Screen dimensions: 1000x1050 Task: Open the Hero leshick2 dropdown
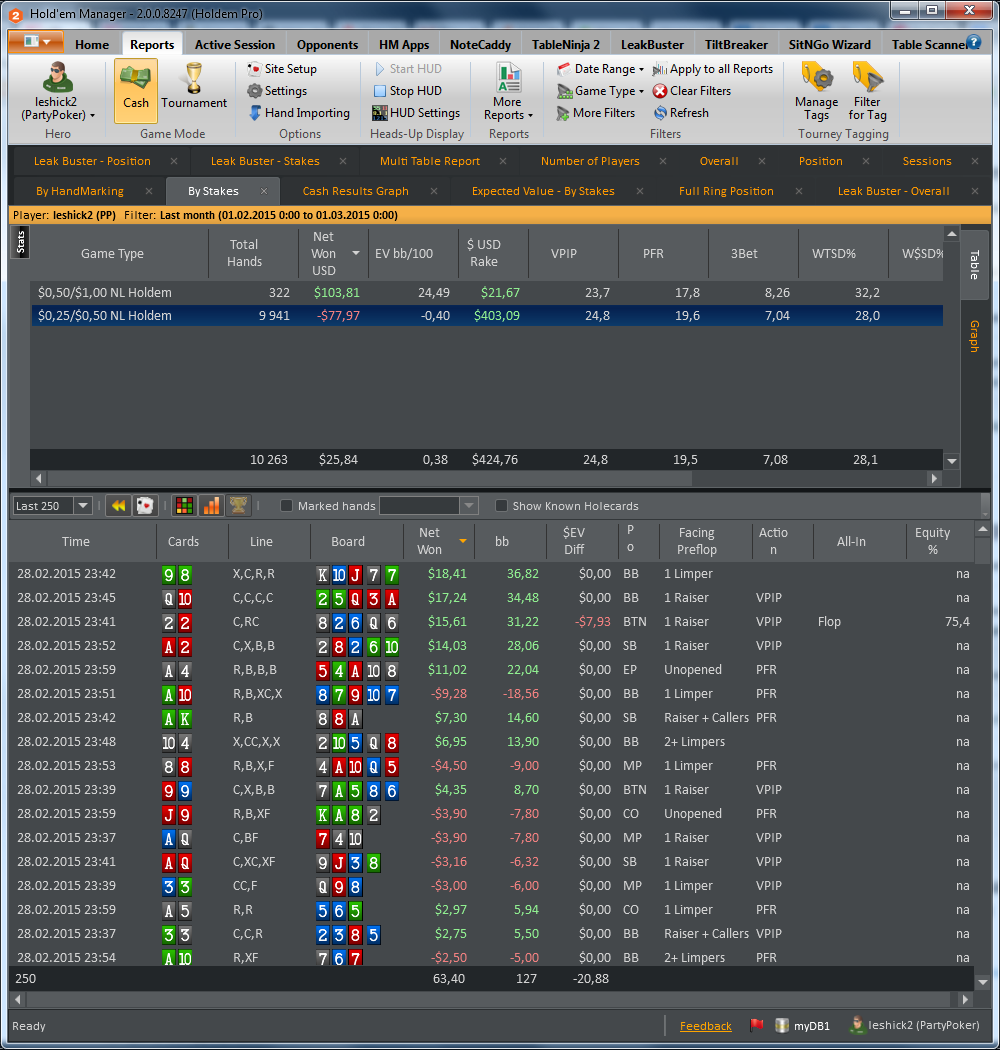click(x=56, y=92)
